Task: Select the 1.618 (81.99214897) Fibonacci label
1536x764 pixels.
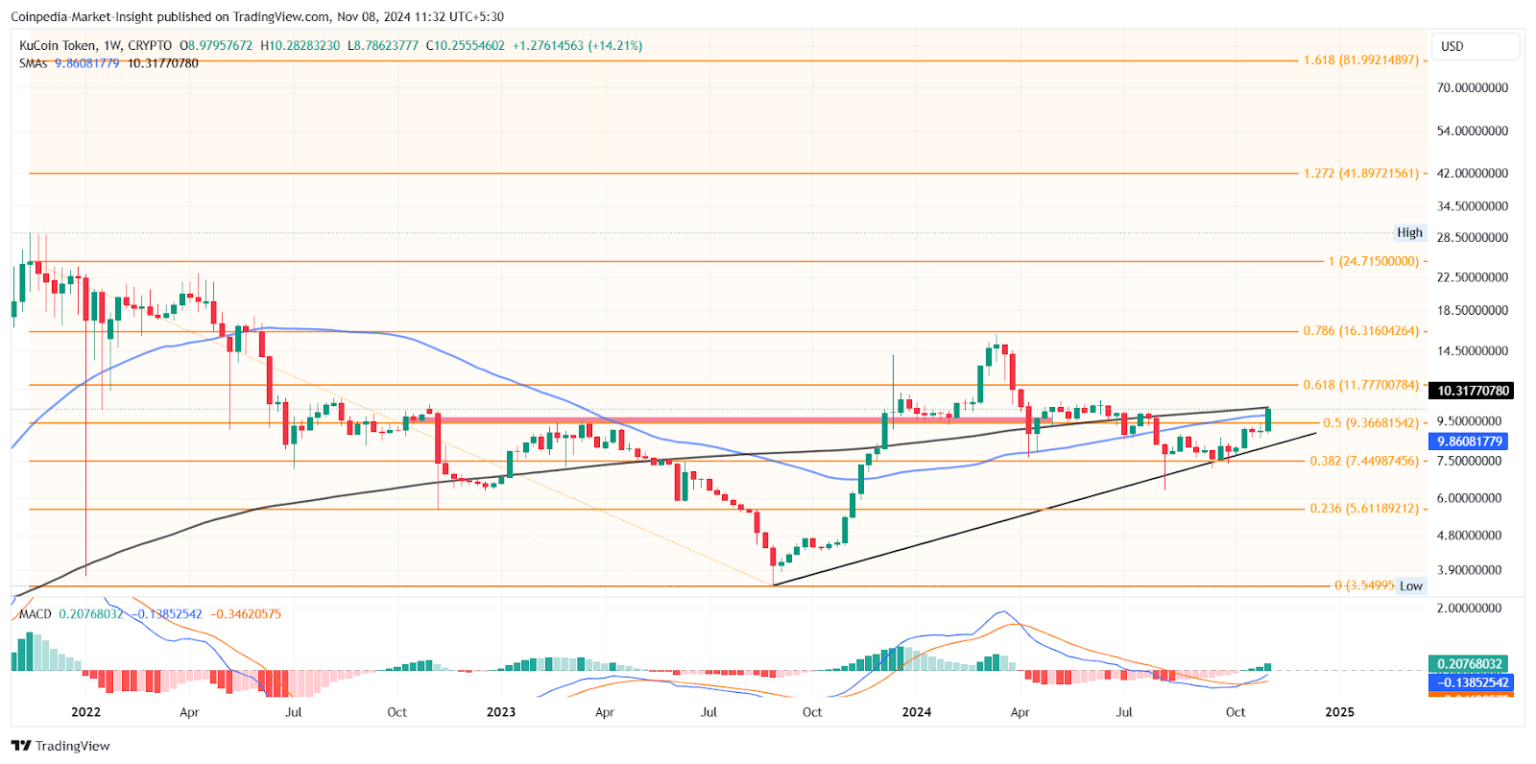Action: 1361,60
